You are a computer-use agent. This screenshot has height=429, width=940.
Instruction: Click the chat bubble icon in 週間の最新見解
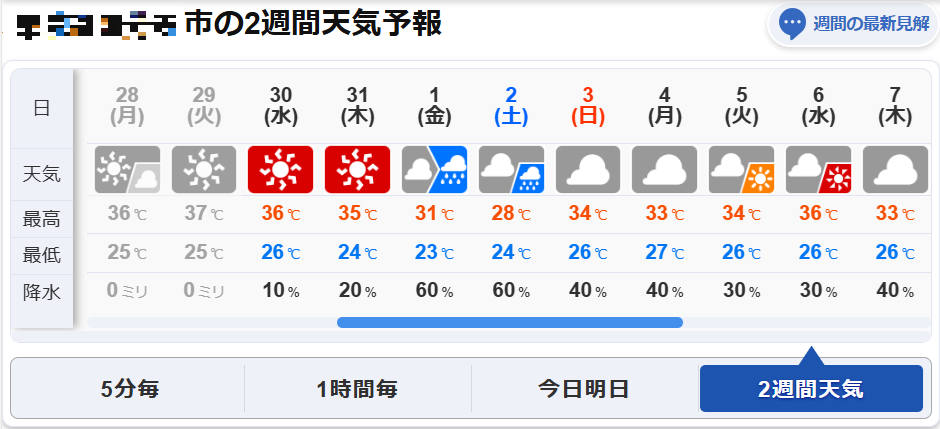(792, 24)
